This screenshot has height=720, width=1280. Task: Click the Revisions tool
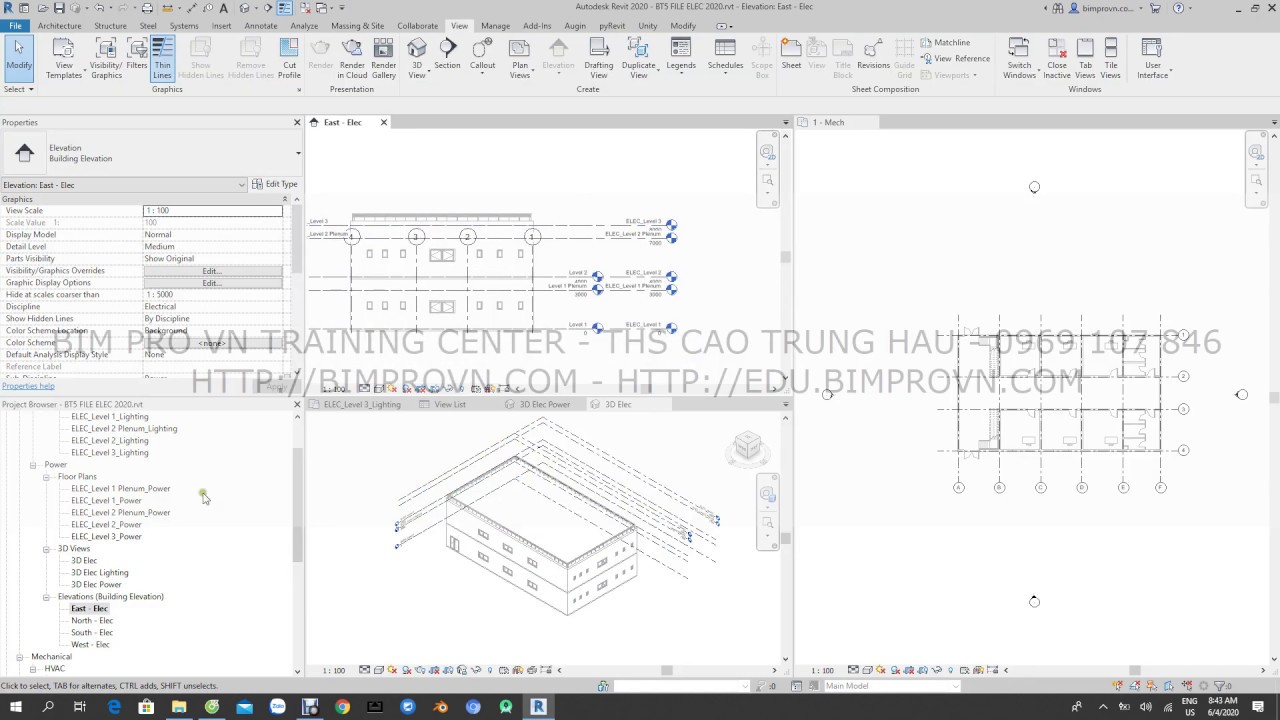point(873,56)
